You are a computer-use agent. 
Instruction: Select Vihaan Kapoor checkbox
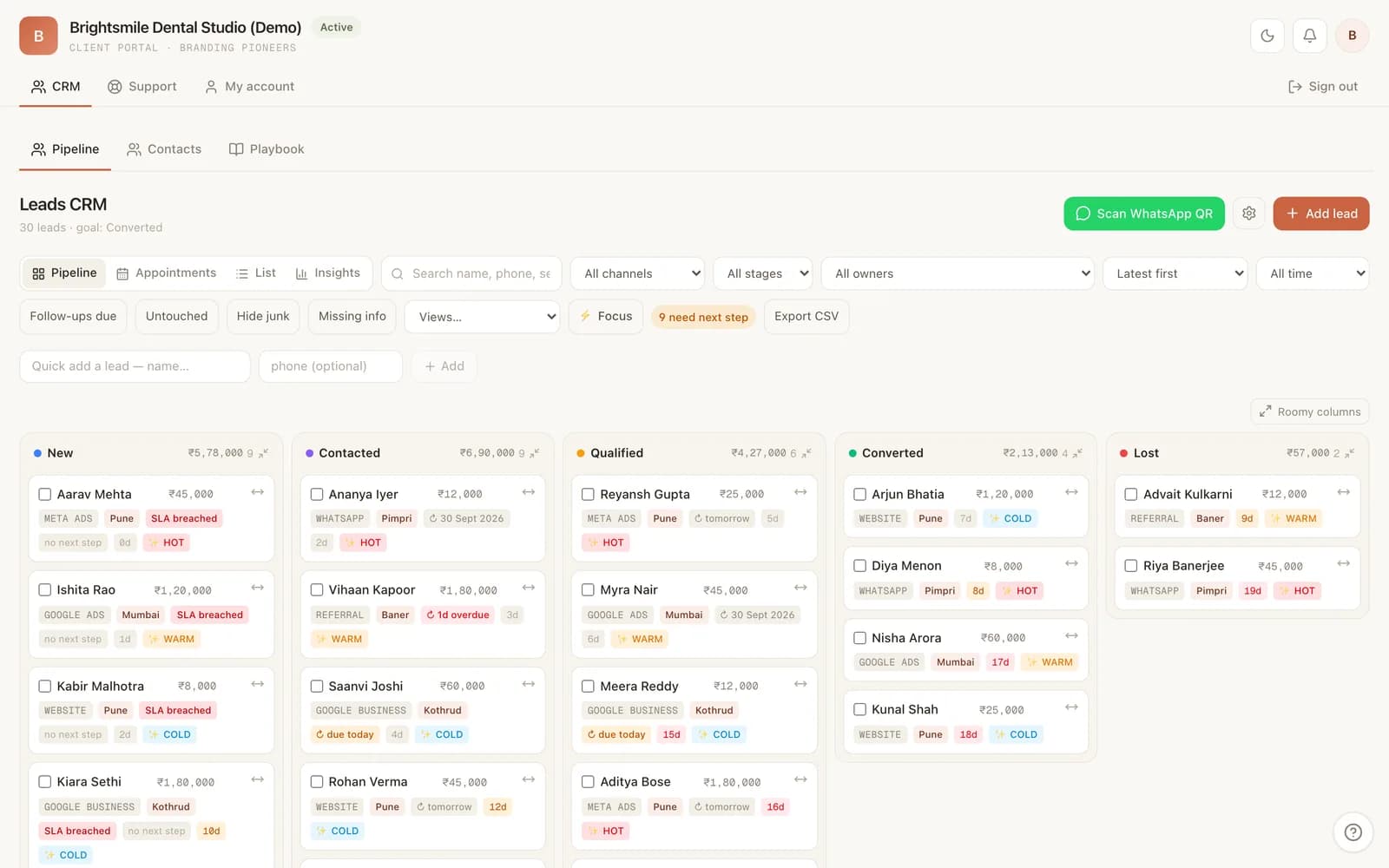317,589
